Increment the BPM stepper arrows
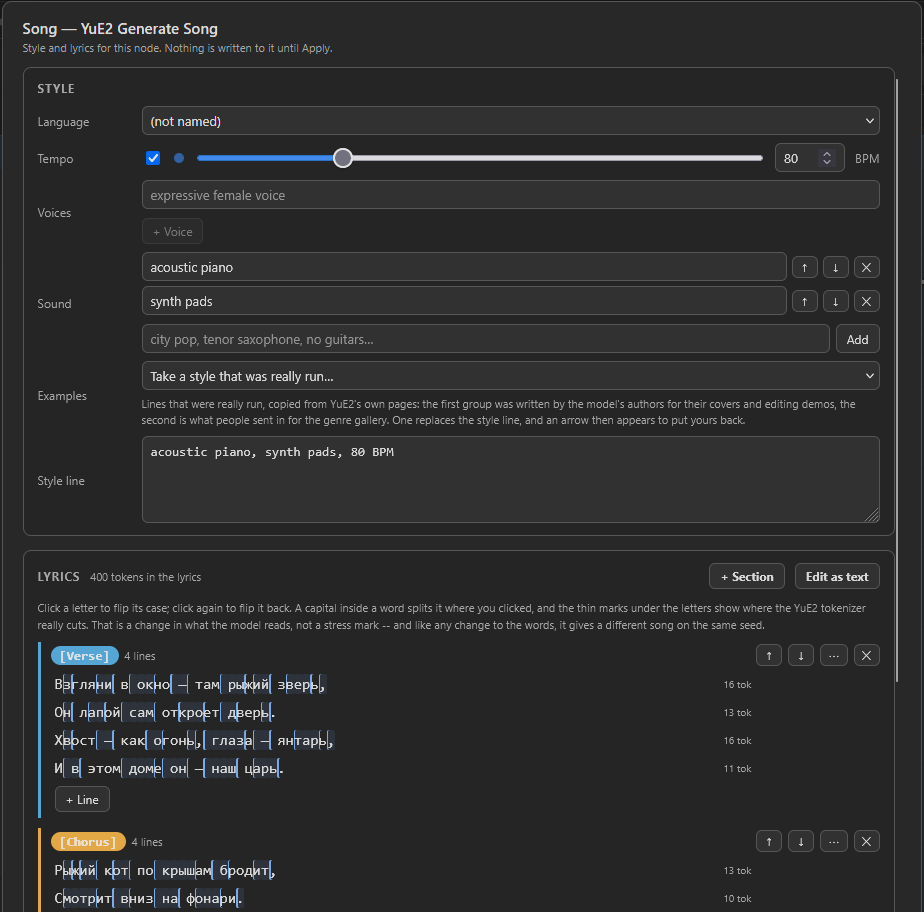The width and height of the screenshot is (924, 912). coord(827,154)
